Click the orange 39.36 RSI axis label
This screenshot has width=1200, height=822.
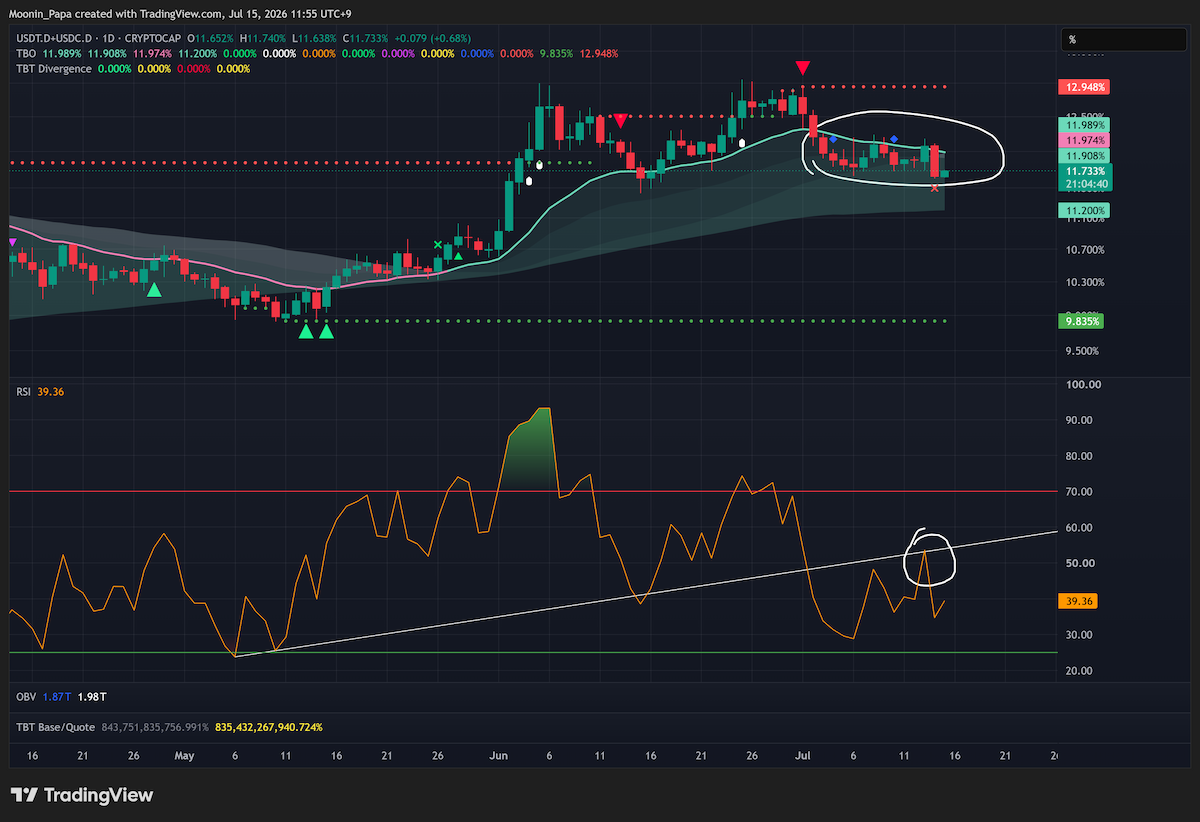pos(1079,601)
